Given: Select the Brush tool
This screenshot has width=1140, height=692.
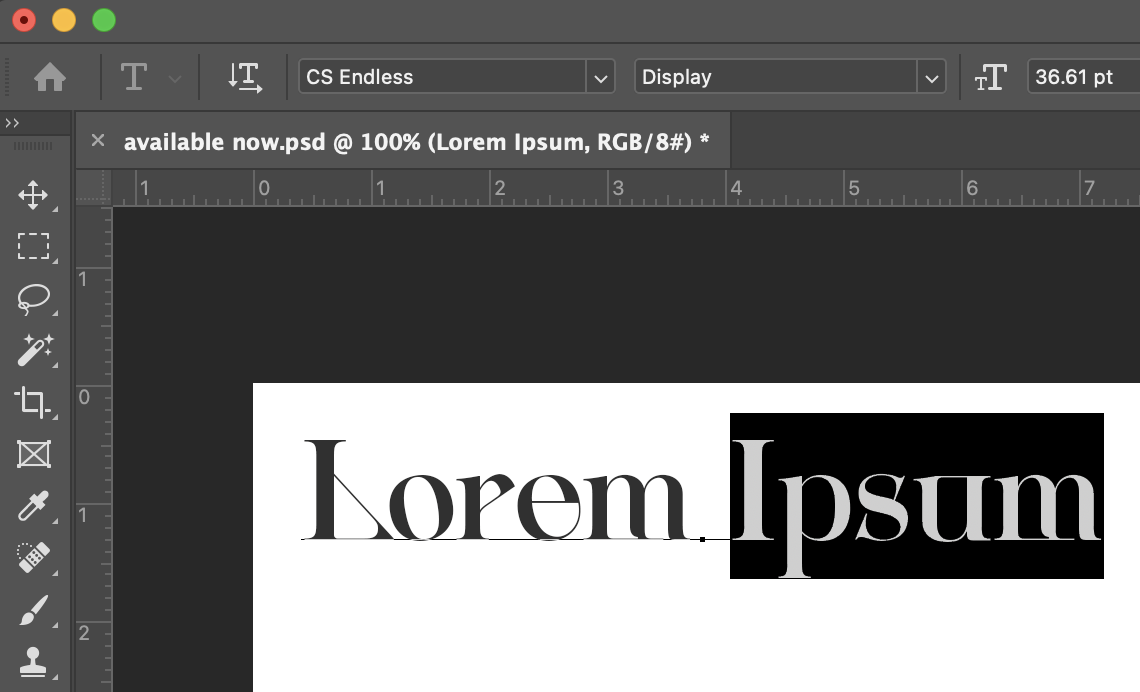Looking at the screenshot, I should click(33, 610).
